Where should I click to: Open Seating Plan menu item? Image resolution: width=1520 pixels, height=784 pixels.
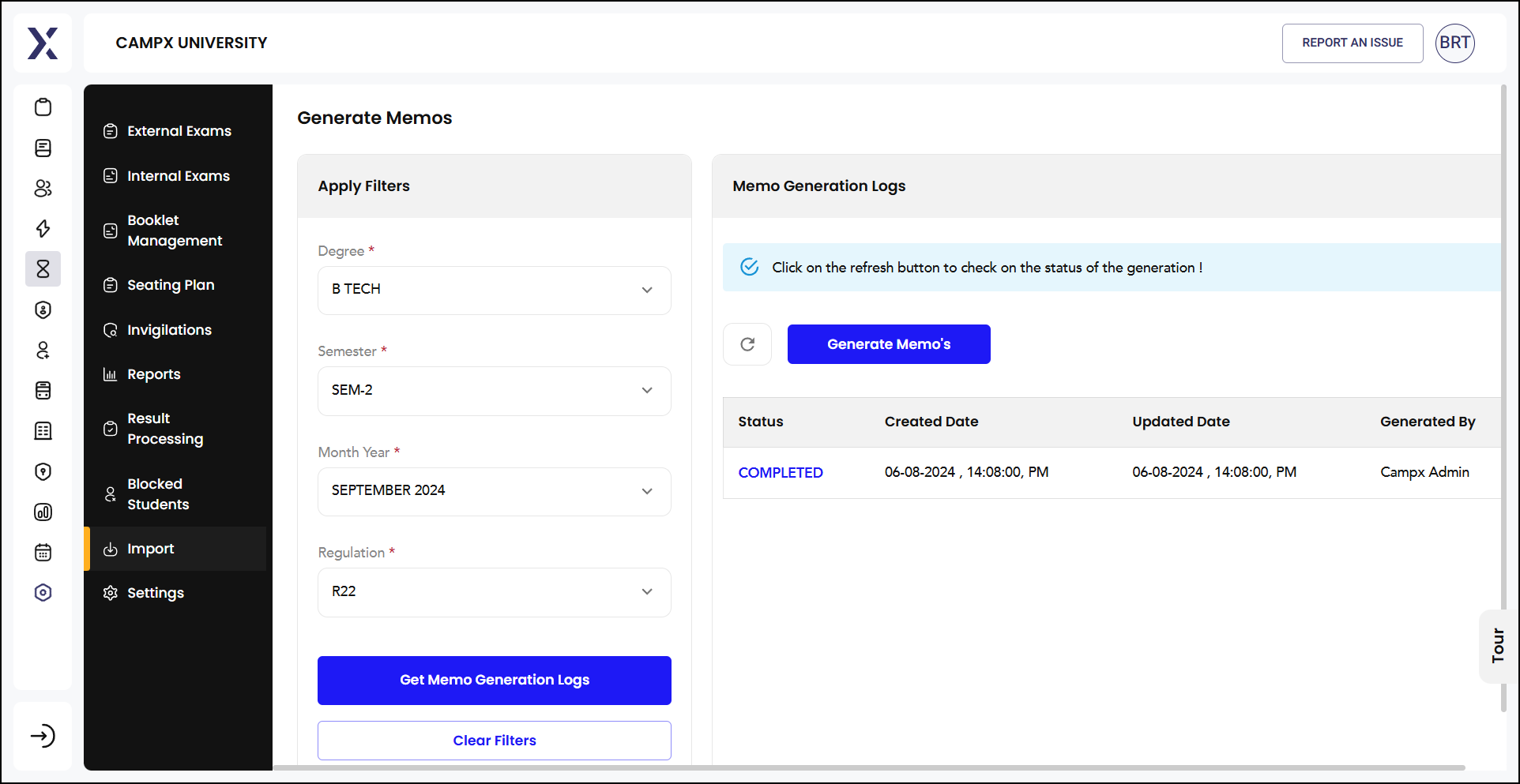pos(175,285)
